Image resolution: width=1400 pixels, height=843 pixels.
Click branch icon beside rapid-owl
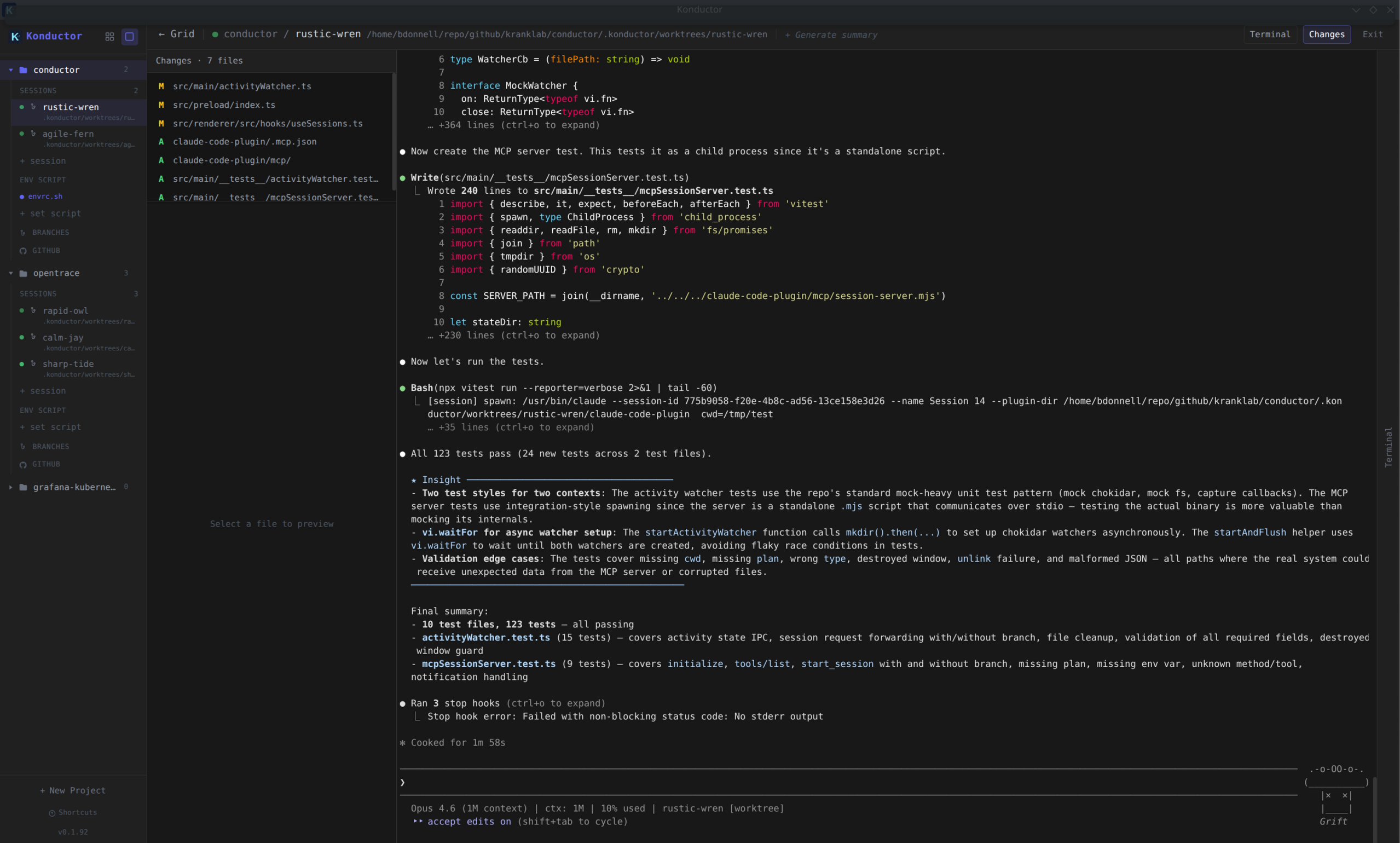(x=33, y=311)
